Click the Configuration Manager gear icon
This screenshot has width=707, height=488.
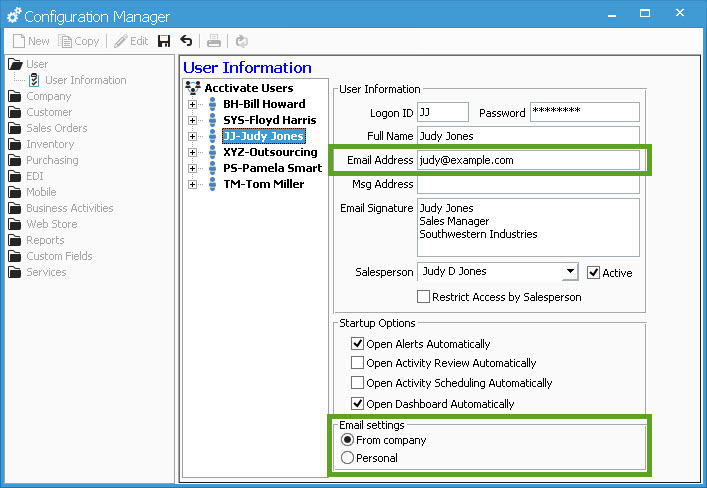pos(14,15)
